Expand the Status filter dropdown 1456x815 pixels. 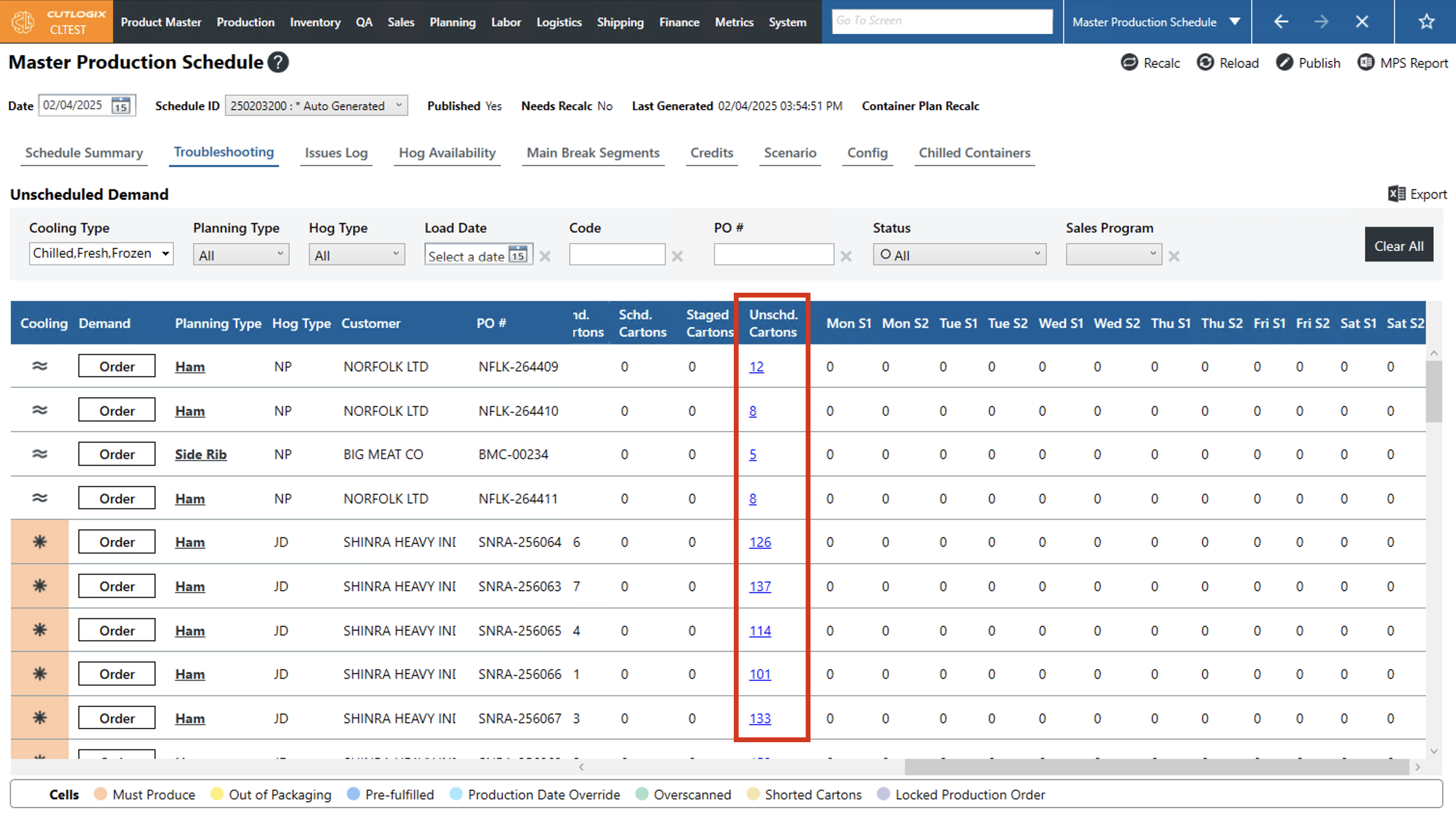(x=959, y=255)
